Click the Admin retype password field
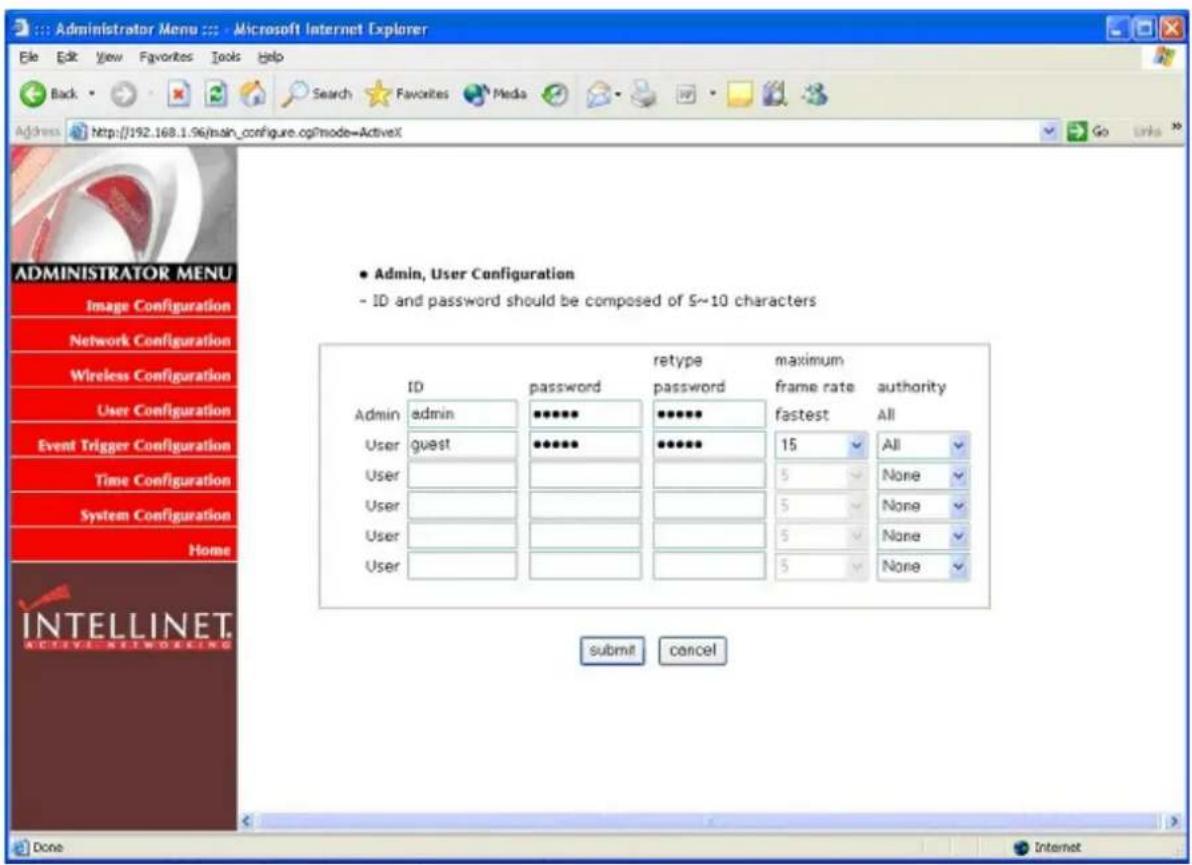The width and height of the screenshot is (1192, 865). tap(709, 414)
